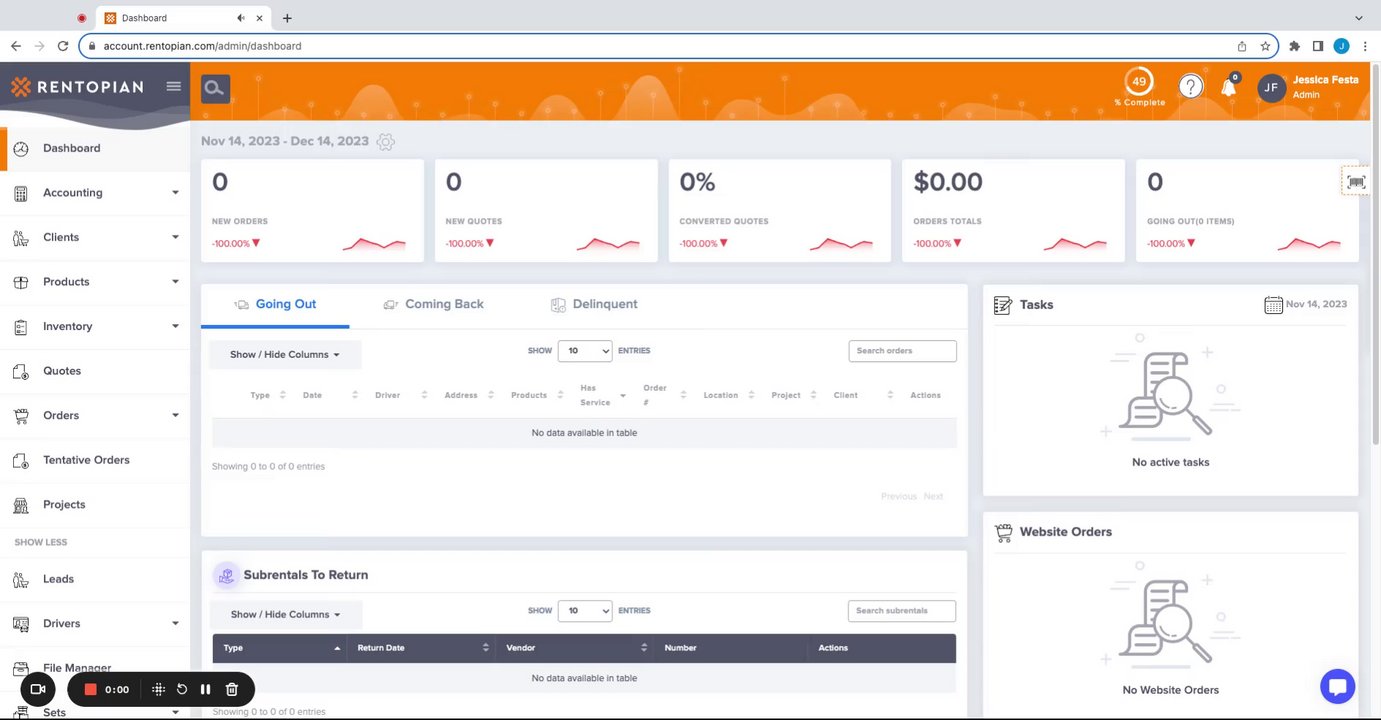Click the Leads icon in sidebar
The width and height of the screenshot is (1381, 720).
click(20, 579)
